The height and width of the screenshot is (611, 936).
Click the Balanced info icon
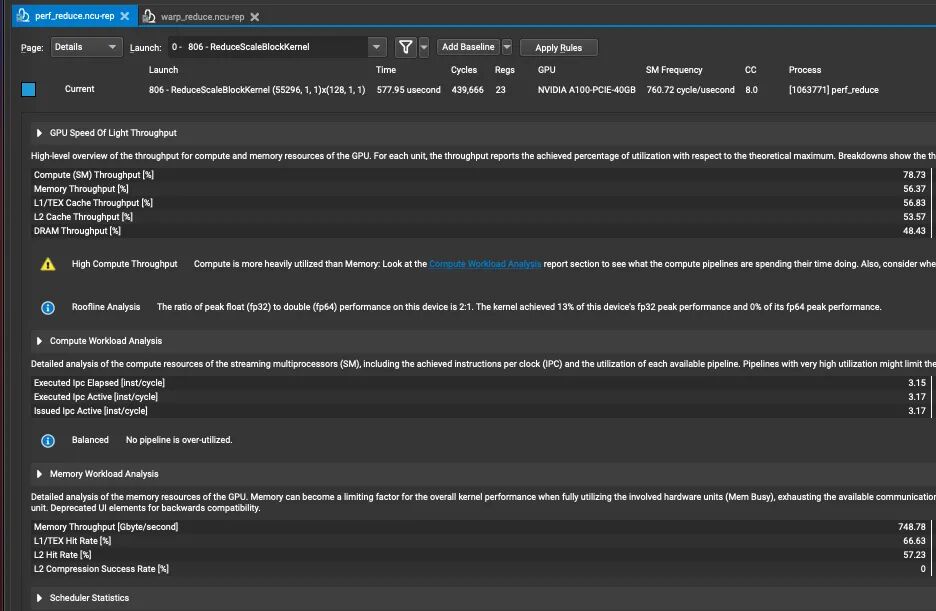48,440
